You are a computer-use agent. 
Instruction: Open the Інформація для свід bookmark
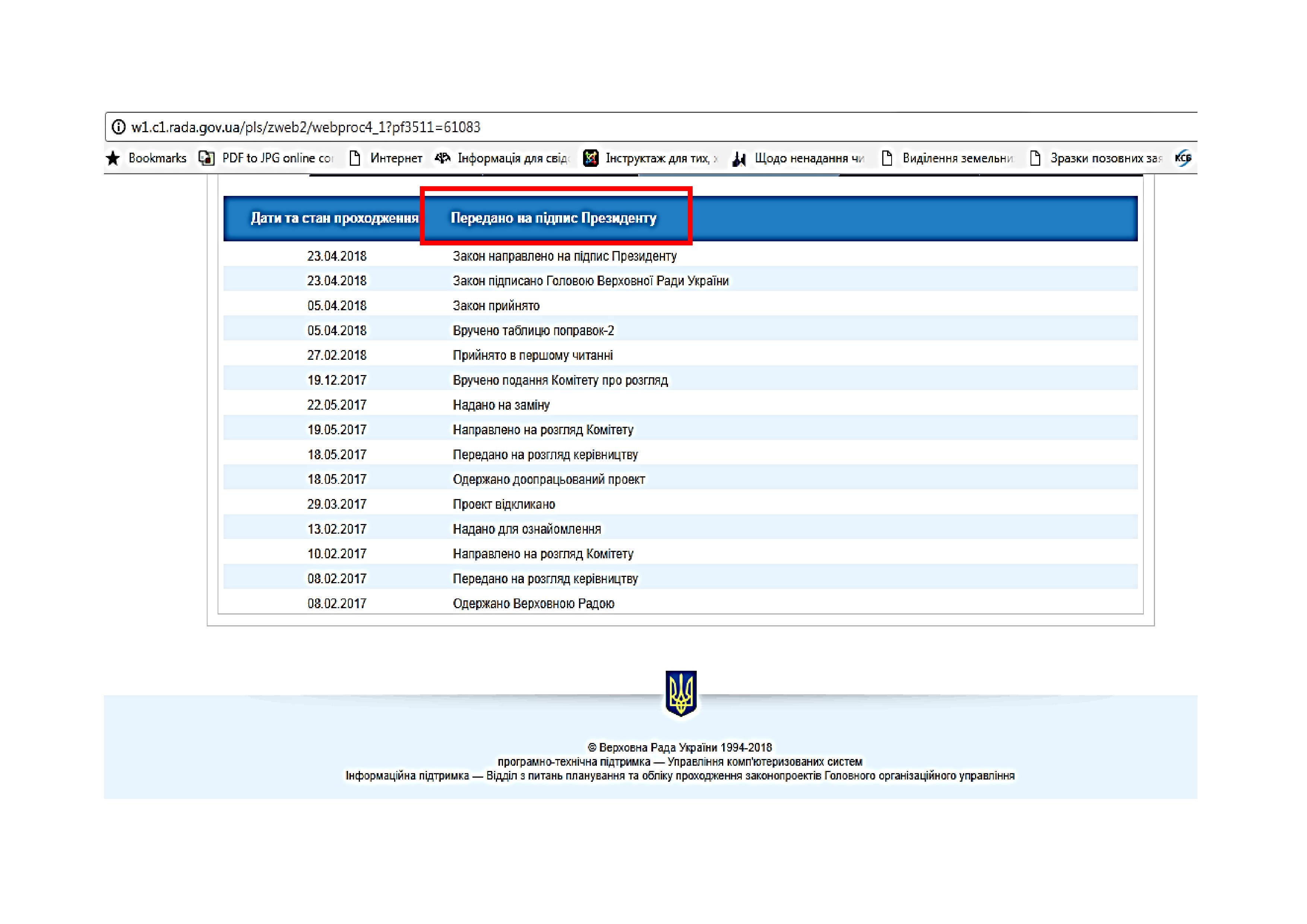[x=513, y=158]
